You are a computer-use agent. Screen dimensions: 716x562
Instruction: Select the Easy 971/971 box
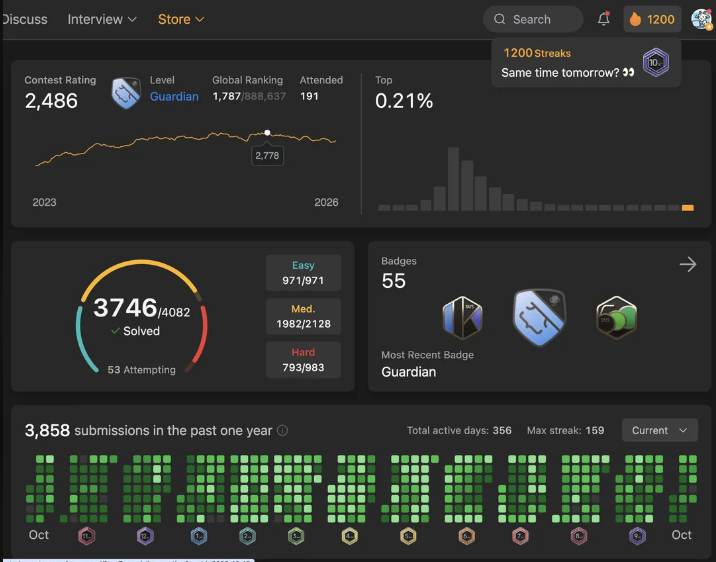pyautogui.click(x=303, y=273)
